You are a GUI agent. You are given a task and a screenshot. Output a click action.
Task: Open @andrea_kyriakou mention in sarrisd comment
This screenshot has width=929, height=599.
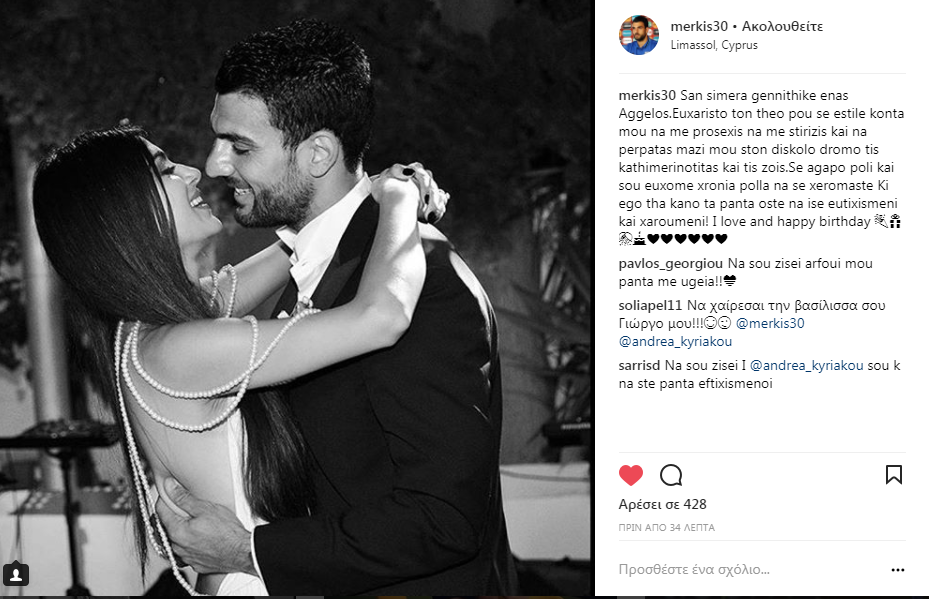806,366
